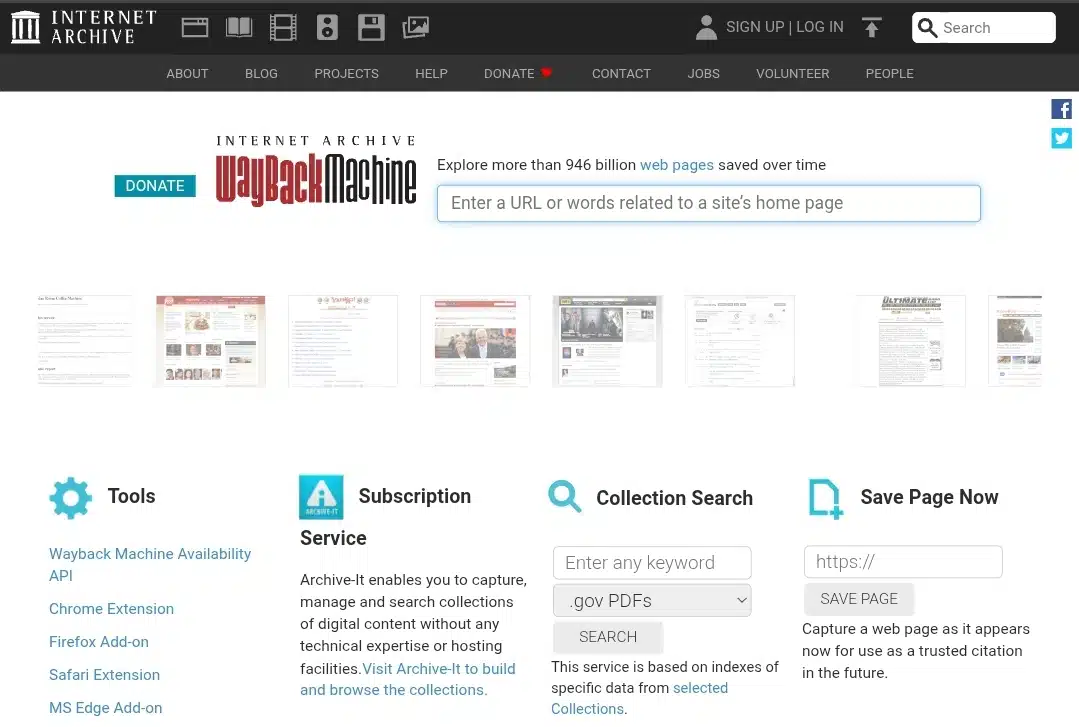The height and width of the screenshot is (727, 1079).
Task: Click the magnifier icon in search box
Action: tap(928, 28)
